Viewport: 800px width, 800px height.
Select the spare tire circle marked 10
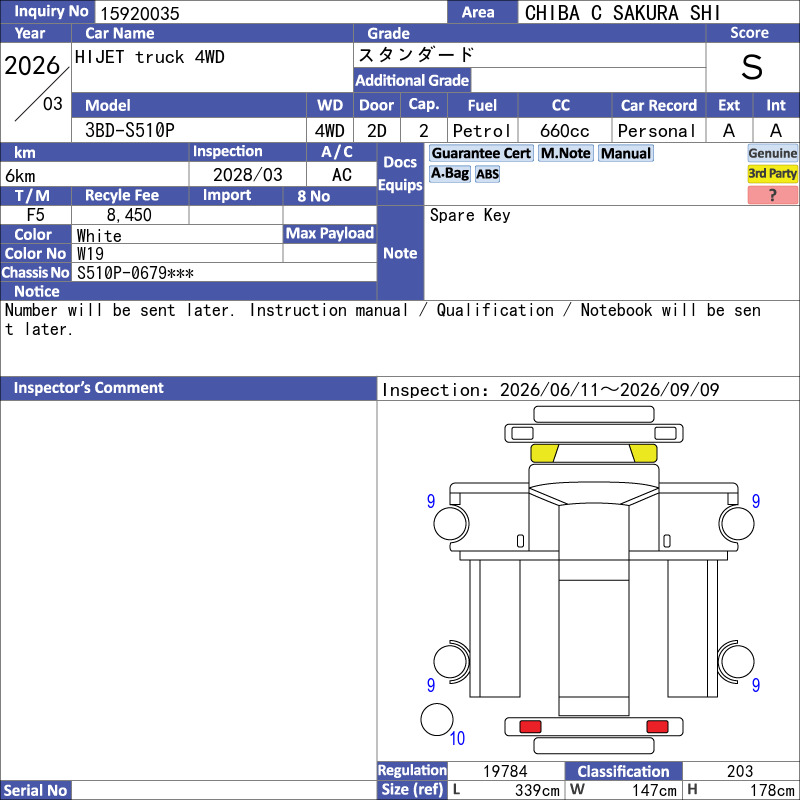[437, 719]
